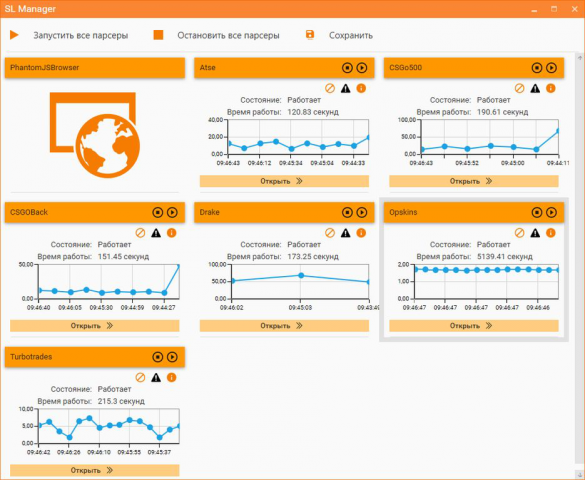Screen dimensions: 585x480
Task: Click 'Запустить все парсеры' label
Action: 81,35
